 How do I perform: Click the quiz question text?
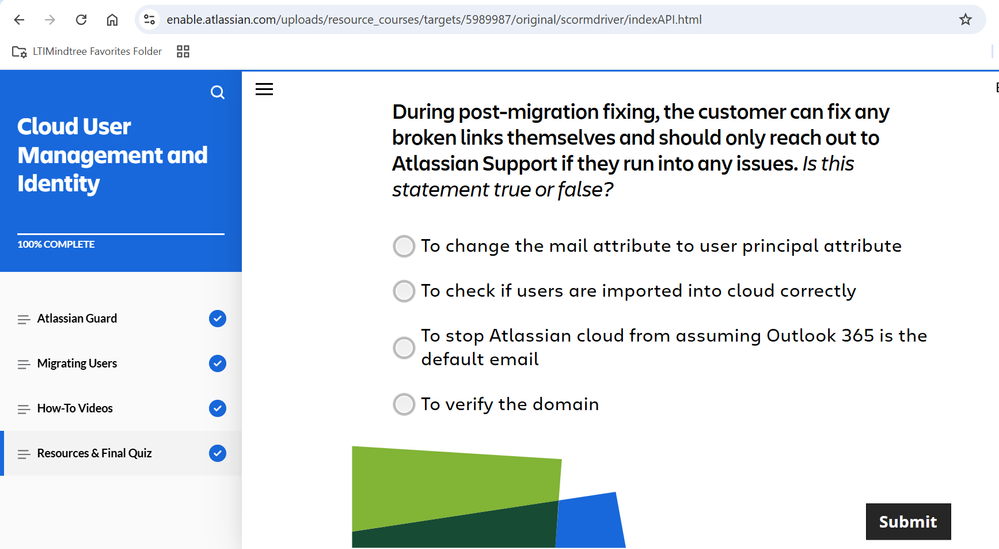(640, 150)
